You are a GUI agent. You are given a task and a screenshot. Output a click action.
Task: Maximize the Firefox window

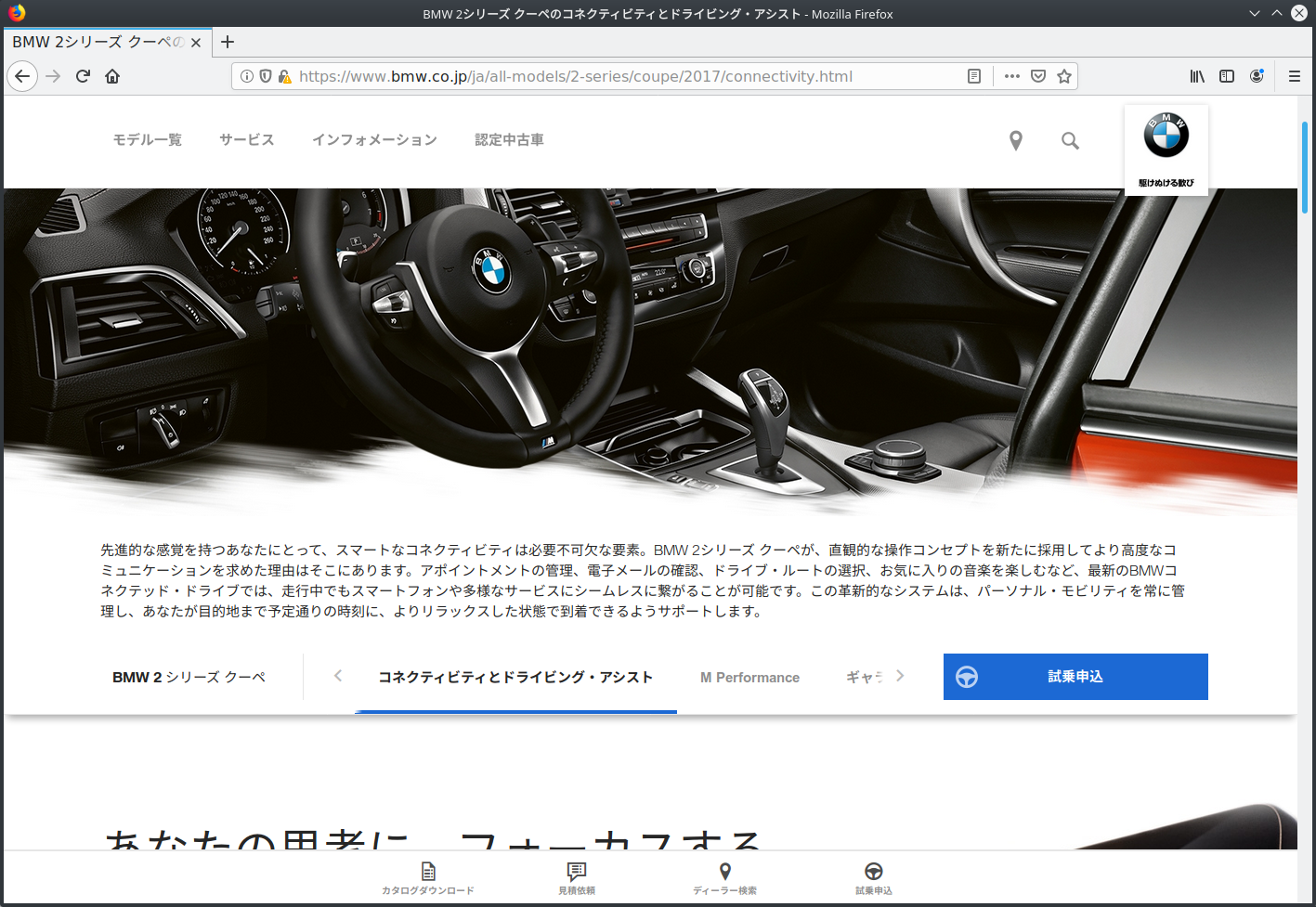pyautogui.click(x=1277, y=13)
